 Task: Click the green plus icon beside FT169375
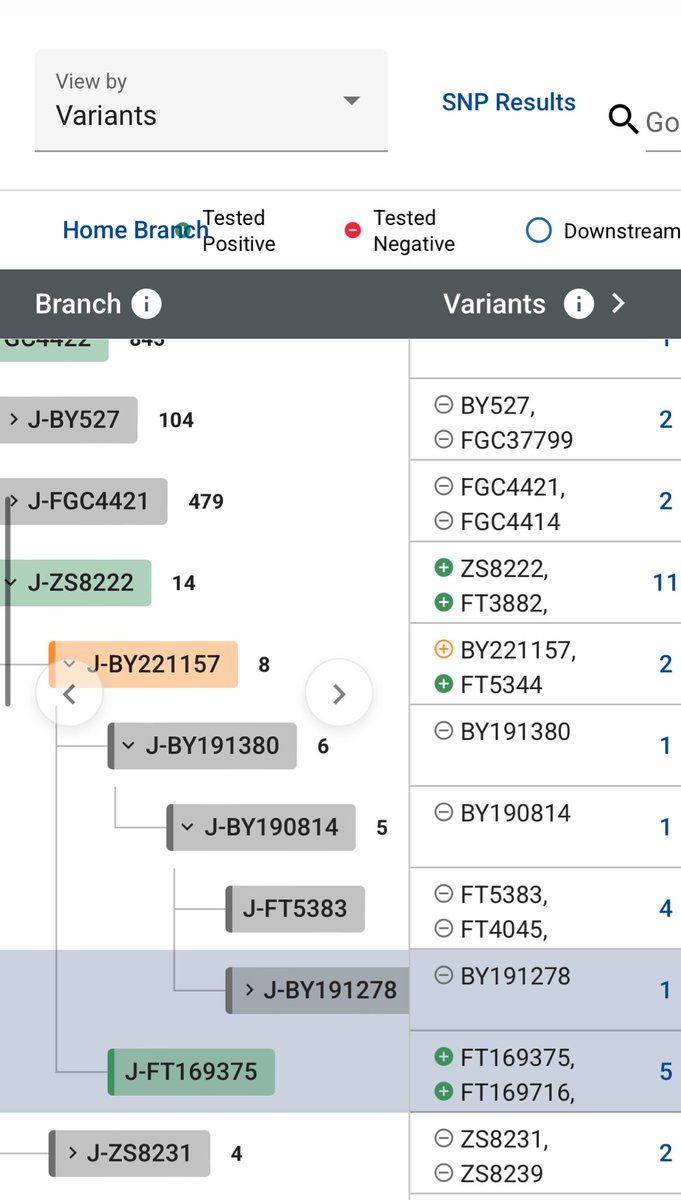click(443, 1057)
